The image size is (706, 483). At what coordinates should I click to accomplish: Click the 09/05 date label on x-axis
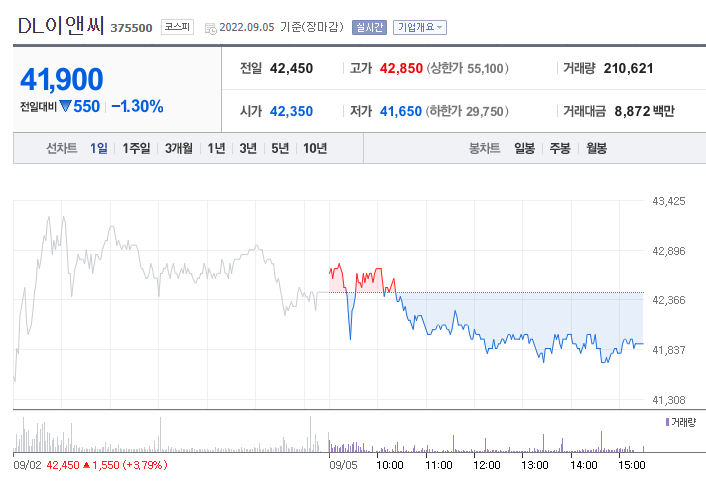point(343,465)
